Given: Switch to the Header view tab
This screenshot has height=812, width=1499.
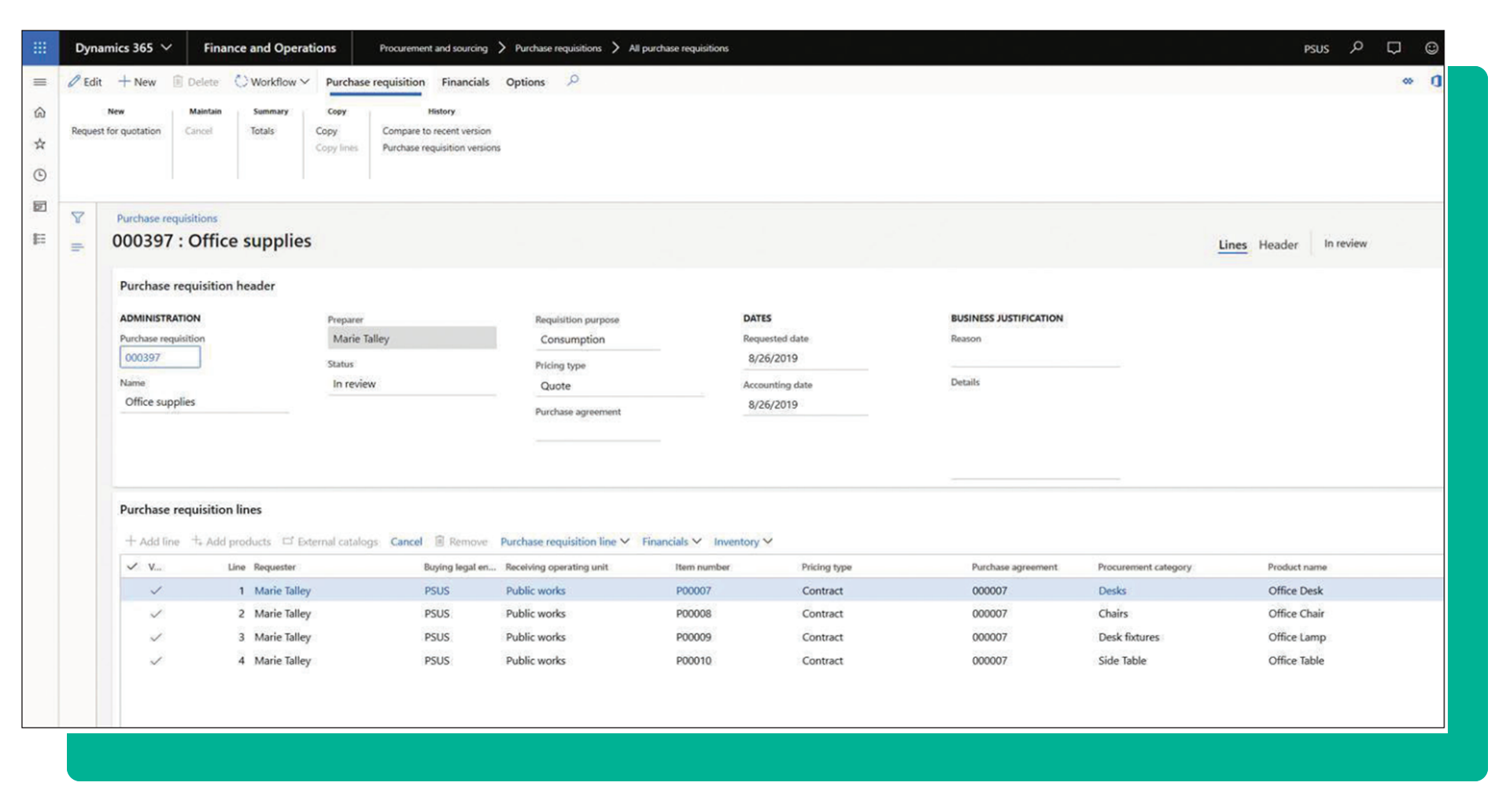Looking at the screenshot, I should (x=1278, y=245).
